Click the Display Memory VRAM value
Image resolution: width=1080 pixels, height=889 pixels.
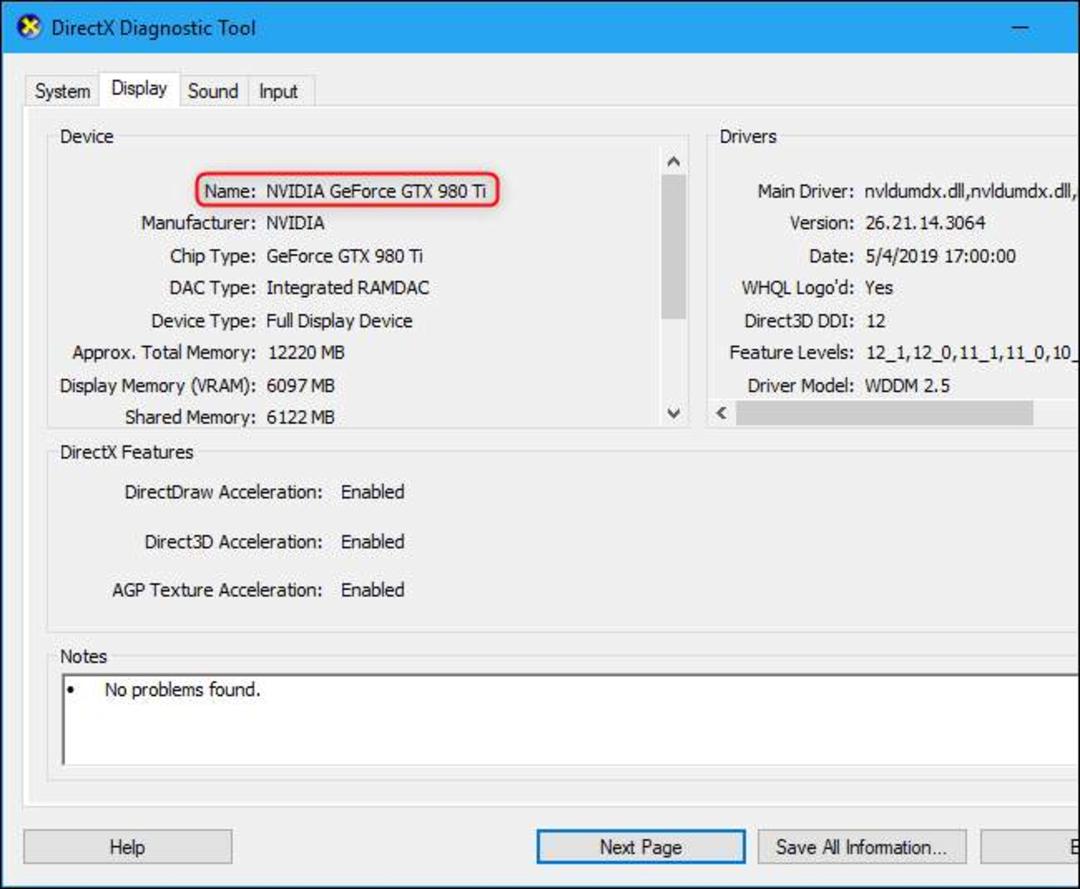(300, 386)
